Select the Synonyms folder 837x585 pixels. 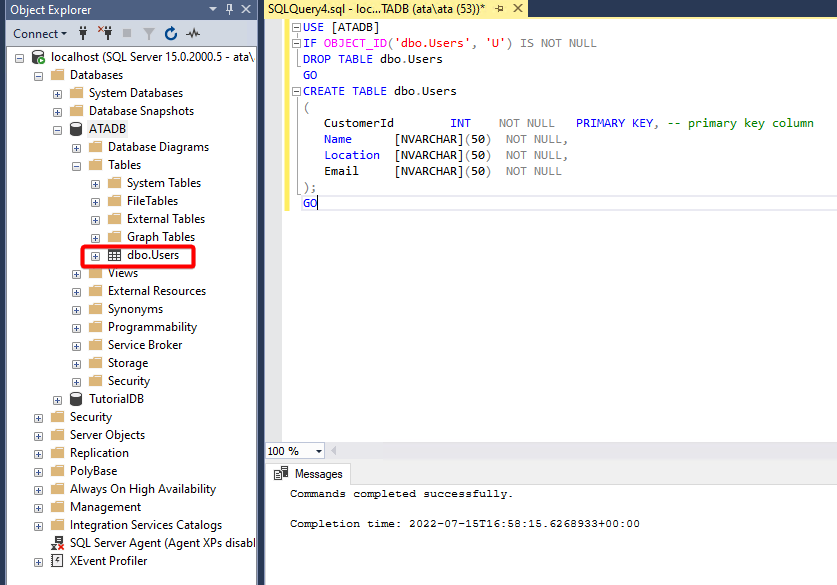[x=136, y=309]
